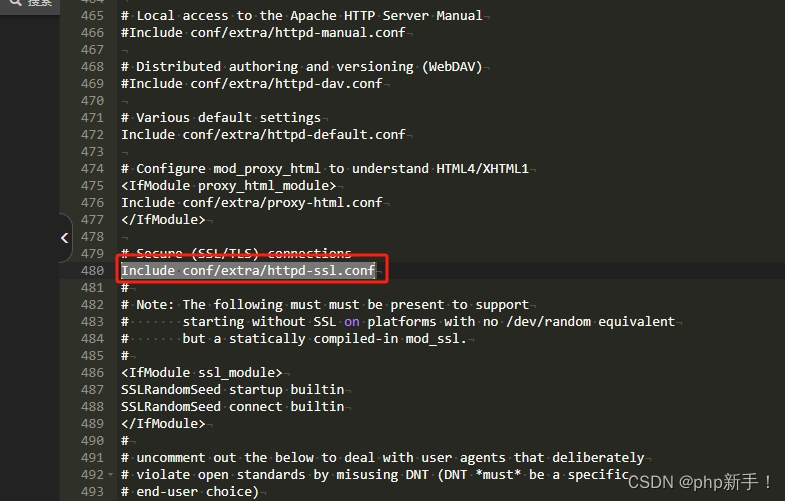Click the proxy-html.conf Include line
Image resolution: width=785 pixels, height=501 pixels.
click(x=251, y=203)
